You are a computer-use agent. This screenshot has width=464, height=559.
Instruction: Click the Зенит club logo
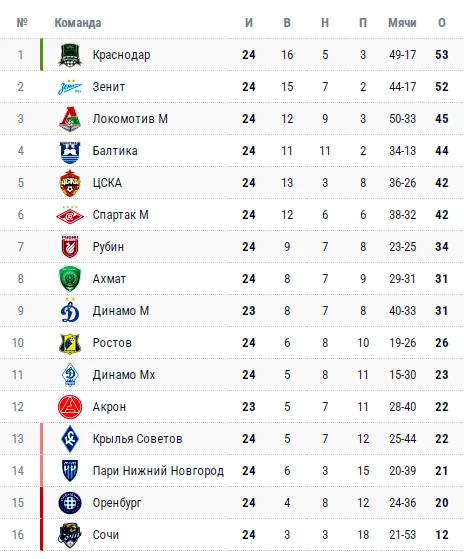point(70,87)
